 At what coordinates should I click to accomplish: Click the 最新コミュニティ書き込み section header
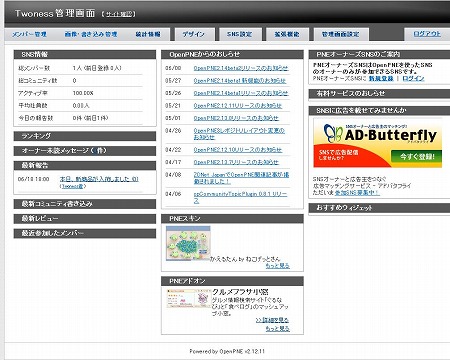85,204
